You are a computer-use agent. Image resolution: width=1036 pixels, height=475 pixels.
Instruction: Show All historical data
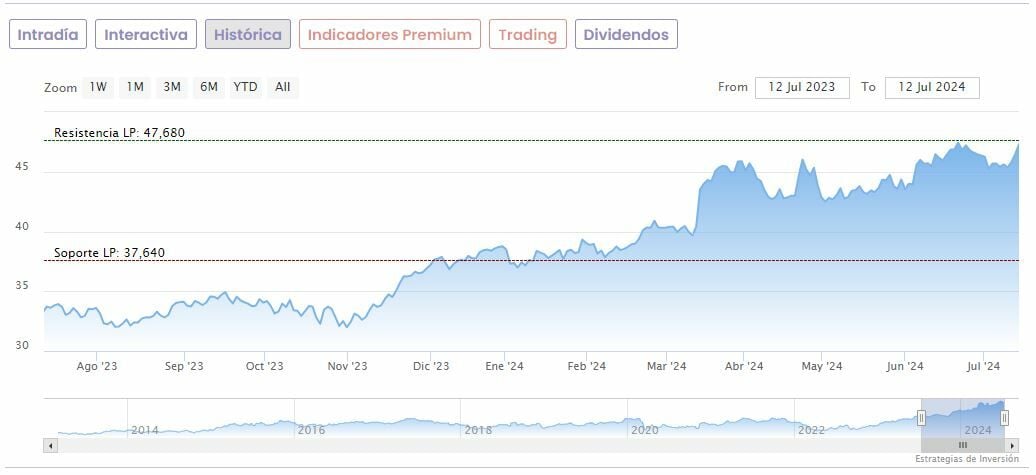pos(283,87)
